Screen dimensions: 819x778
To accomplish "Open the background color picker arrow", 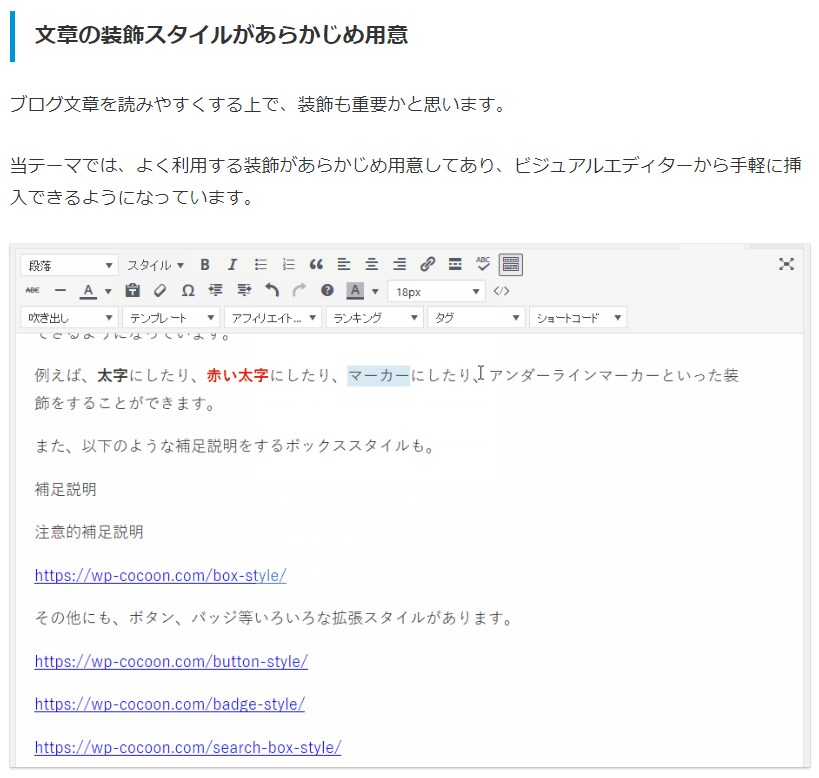I will point(375,291).
